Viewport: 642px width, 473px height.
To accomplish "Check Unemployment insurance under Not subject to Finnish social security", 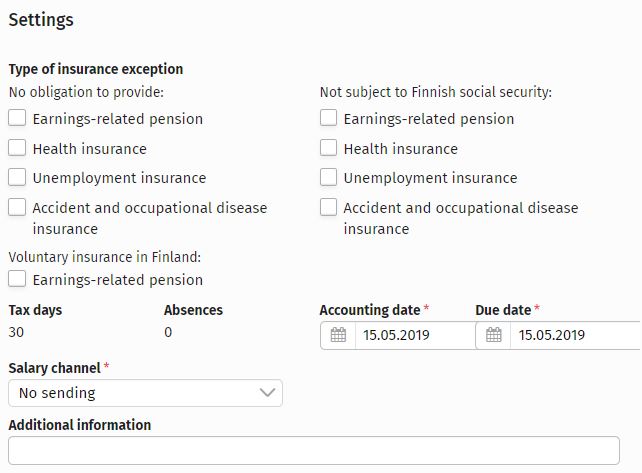I will pyautogui.click(x=328, y=177).
